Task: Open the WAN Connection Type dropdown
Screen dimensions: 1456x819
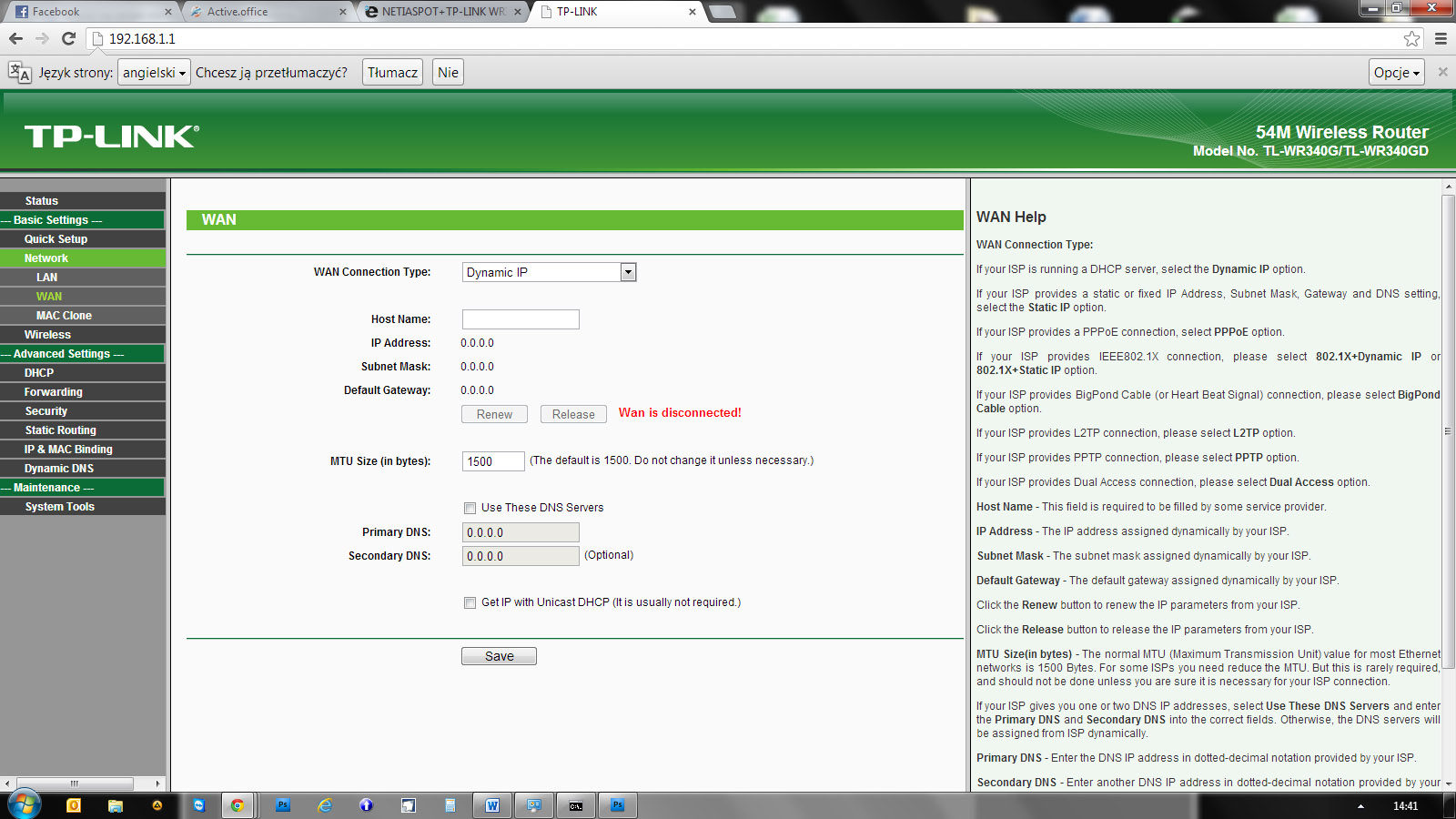Action: click(x=550, y=272)
